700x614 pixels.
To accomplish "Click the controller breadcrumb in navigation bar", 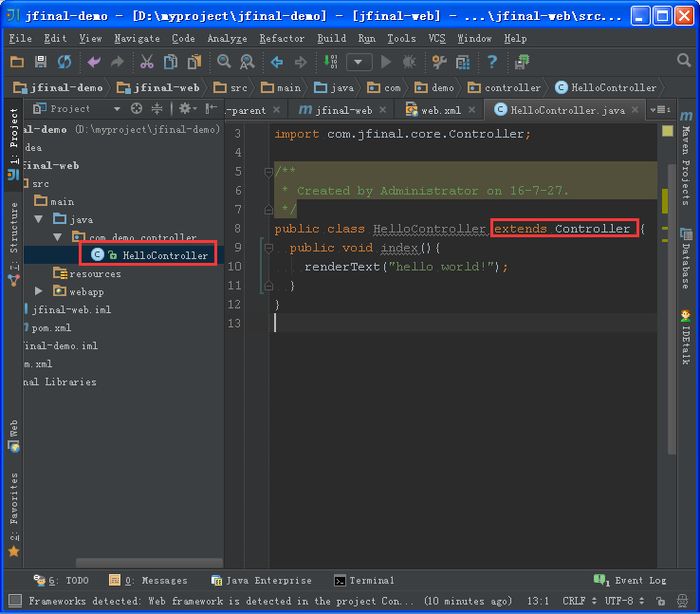I will (x=511, y=88).
